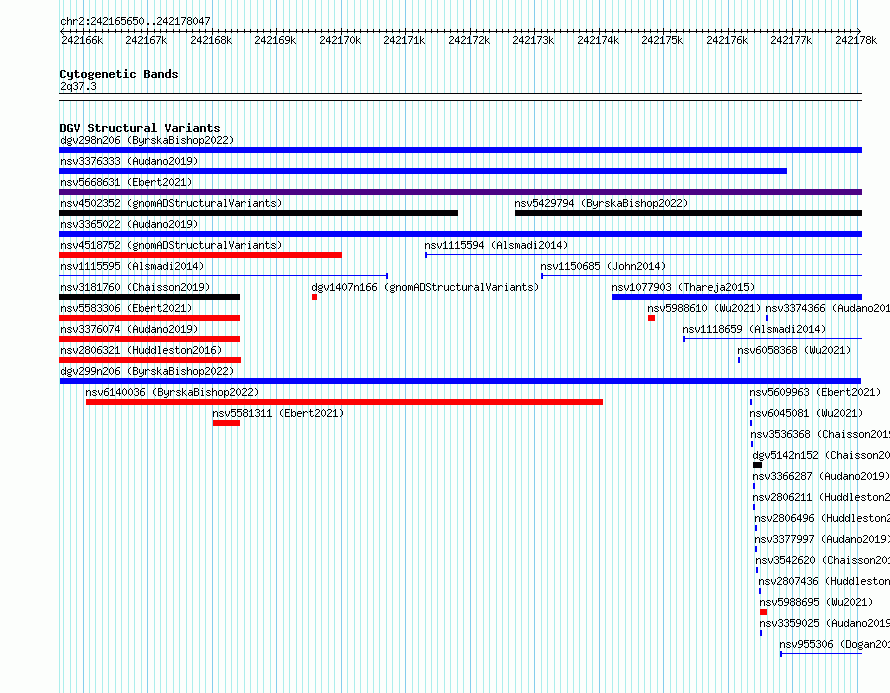
Task: Select the nsv5988695 (Wu2021) red marker
Action: [x=763, y=612]
